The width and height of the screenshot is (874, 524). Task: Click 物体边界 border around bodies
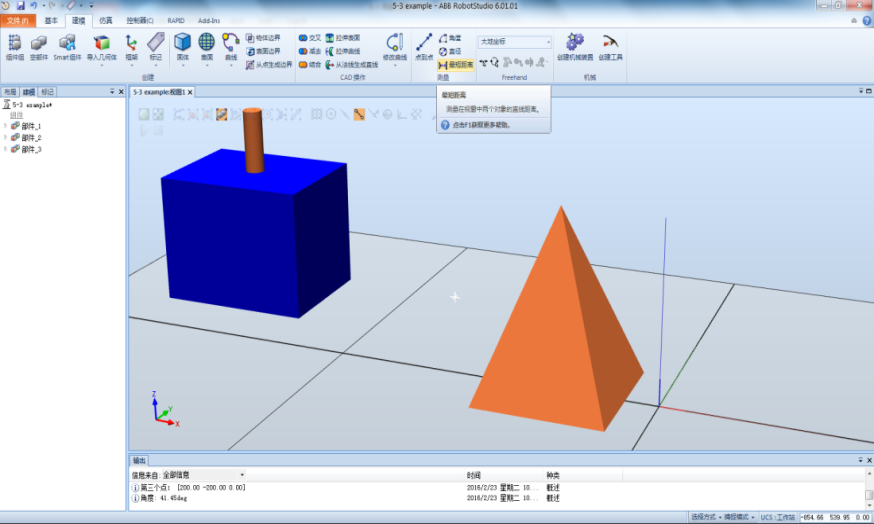pyautogui.click(x=263, y=38)
